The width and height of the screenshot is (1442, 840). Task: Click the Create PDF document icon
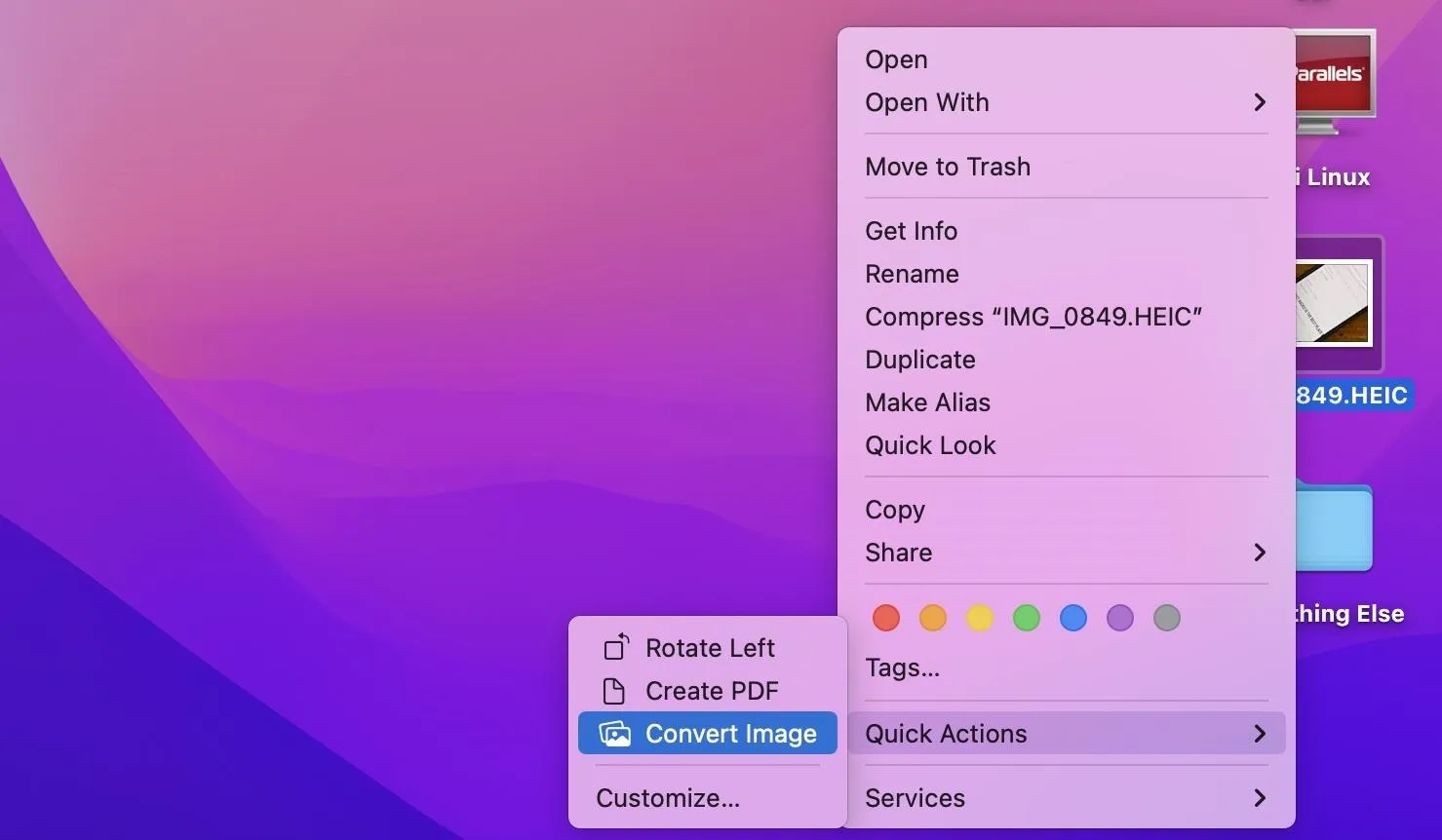[x=614, y=691]
